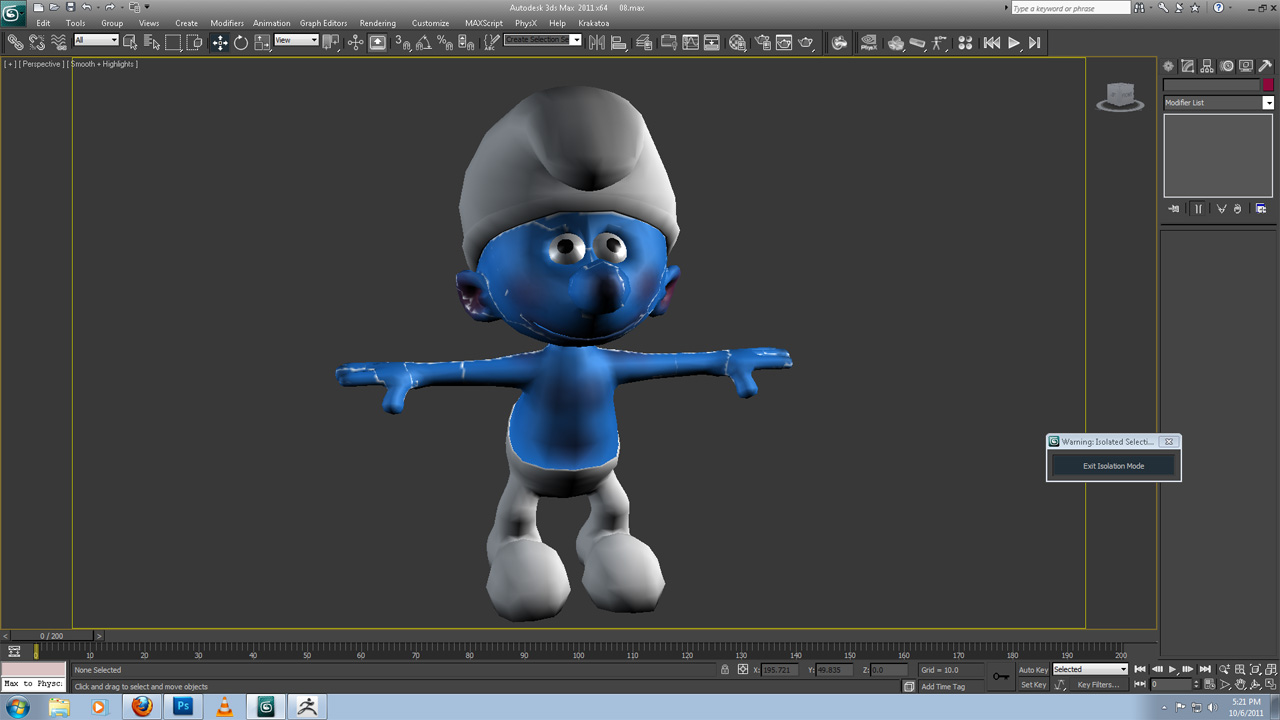The height and width of the screenshot is (720, 1280).
Task: Open the Rendering menu
Action: tap(377, 22)
